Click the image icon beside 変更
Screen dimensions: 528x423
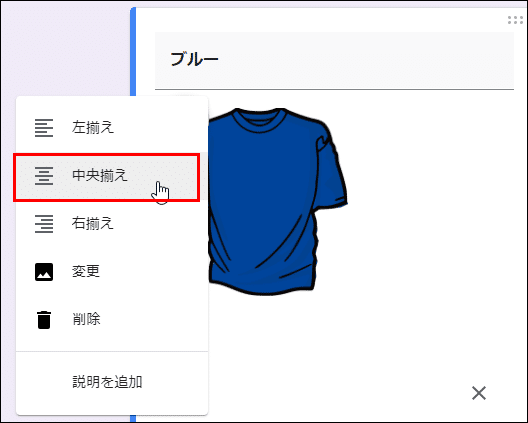tap(44, 272)
